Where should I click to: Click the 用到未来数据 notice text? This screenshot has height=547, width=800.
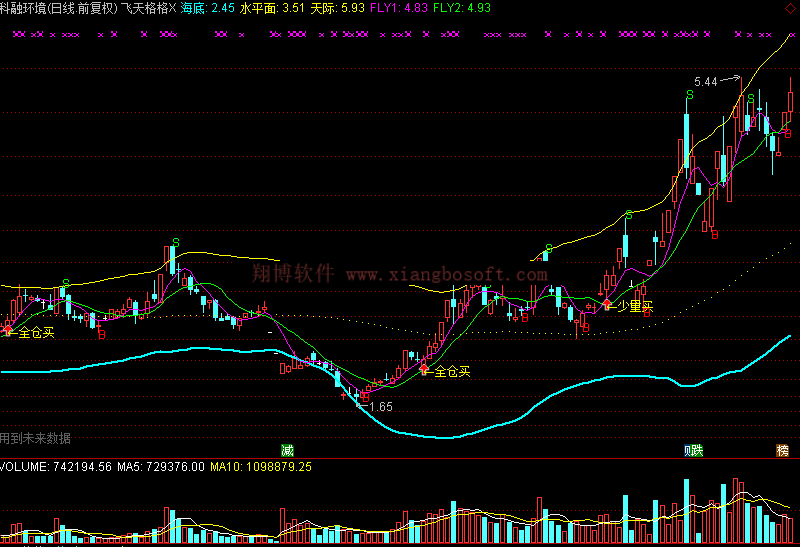pos(35,438)
